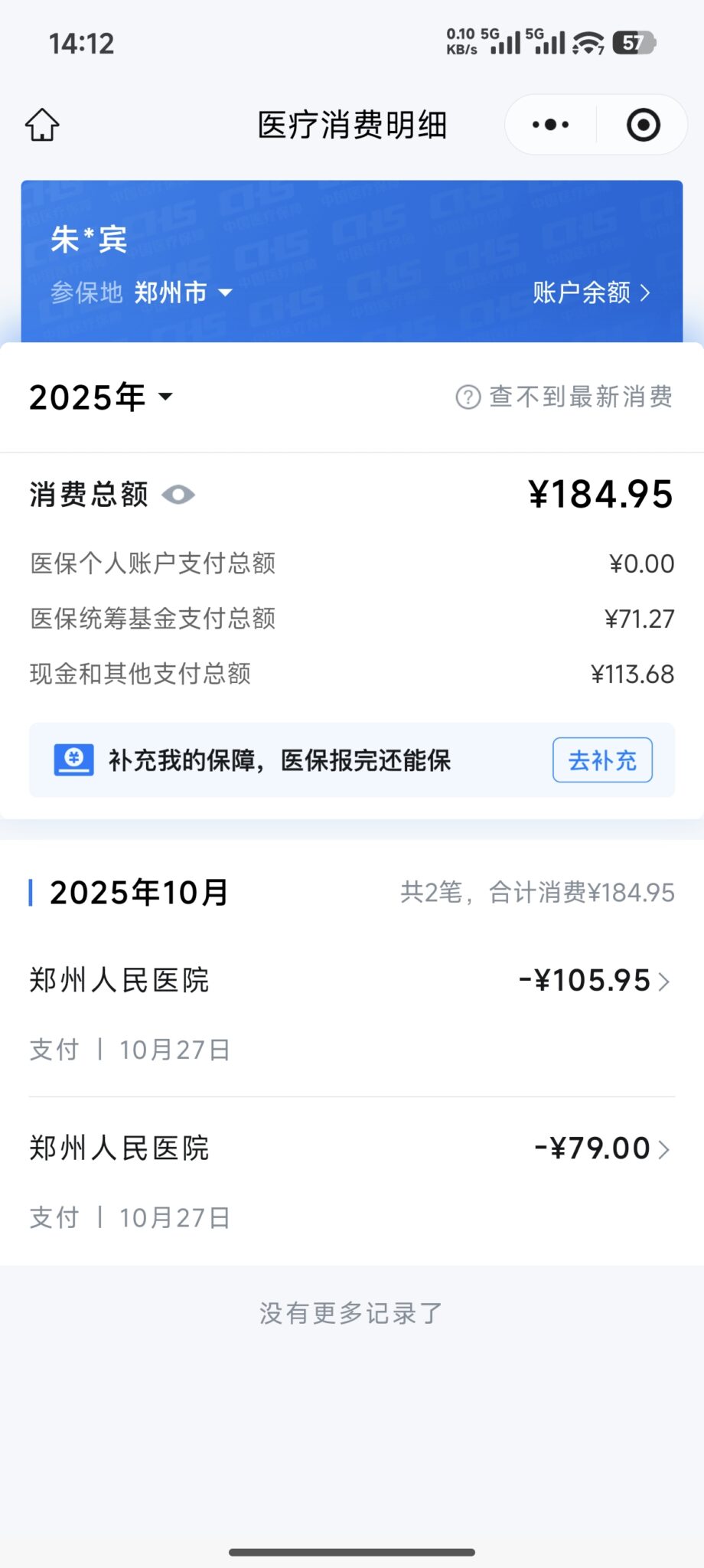Tap the home icon
Viewport: 704px width, 1568px height.
tap(42, 125)
